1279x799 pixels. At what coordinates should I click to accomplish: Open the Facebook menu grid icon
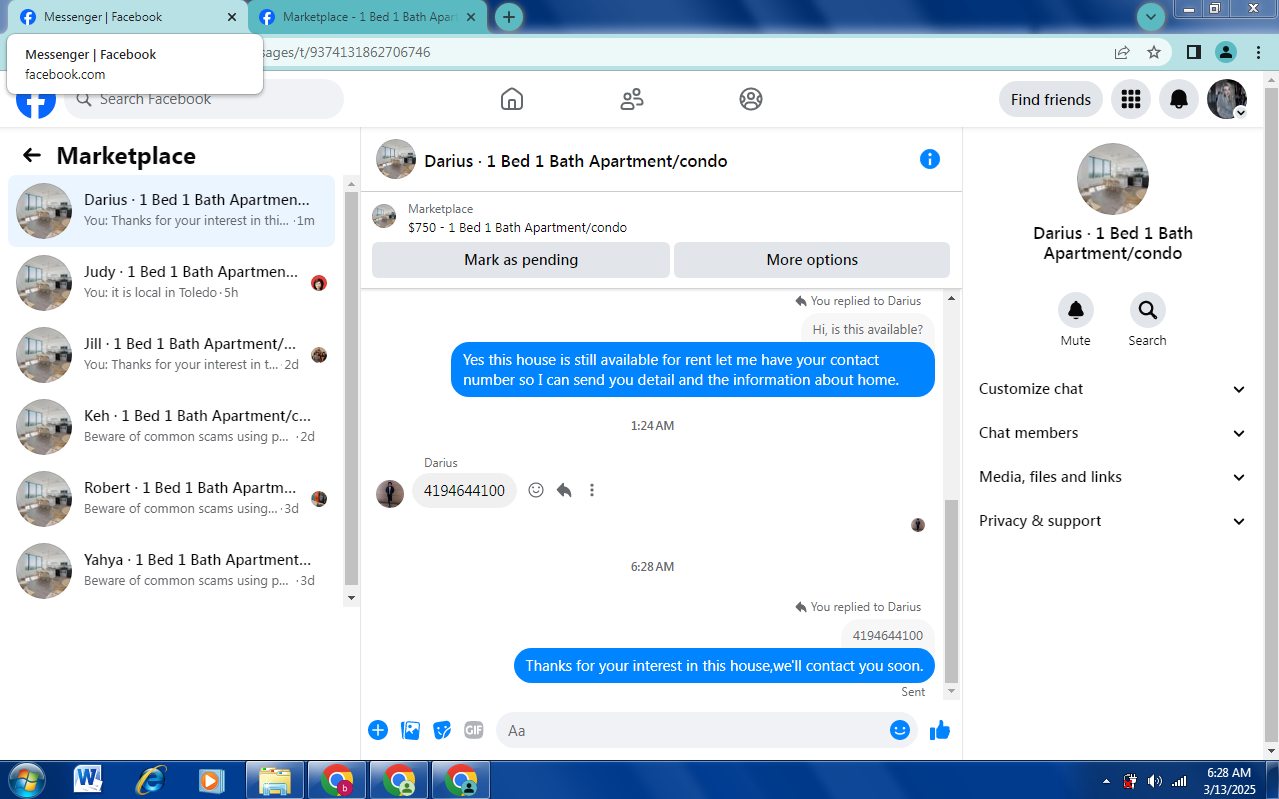[x=1131, y=99]
